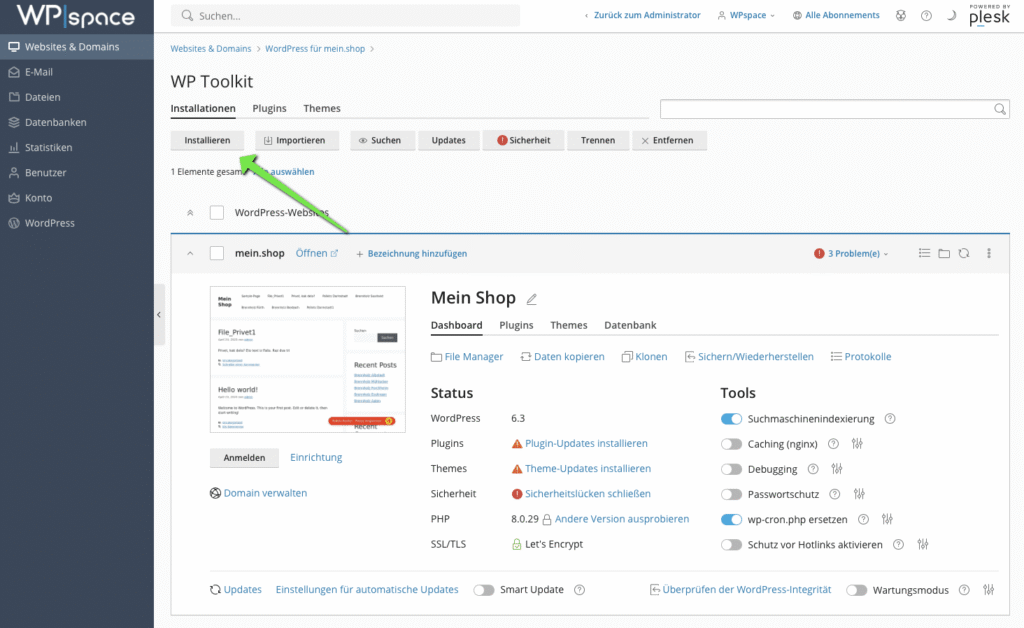
Task: Switch to the top Themes tab
Action: 322,108
